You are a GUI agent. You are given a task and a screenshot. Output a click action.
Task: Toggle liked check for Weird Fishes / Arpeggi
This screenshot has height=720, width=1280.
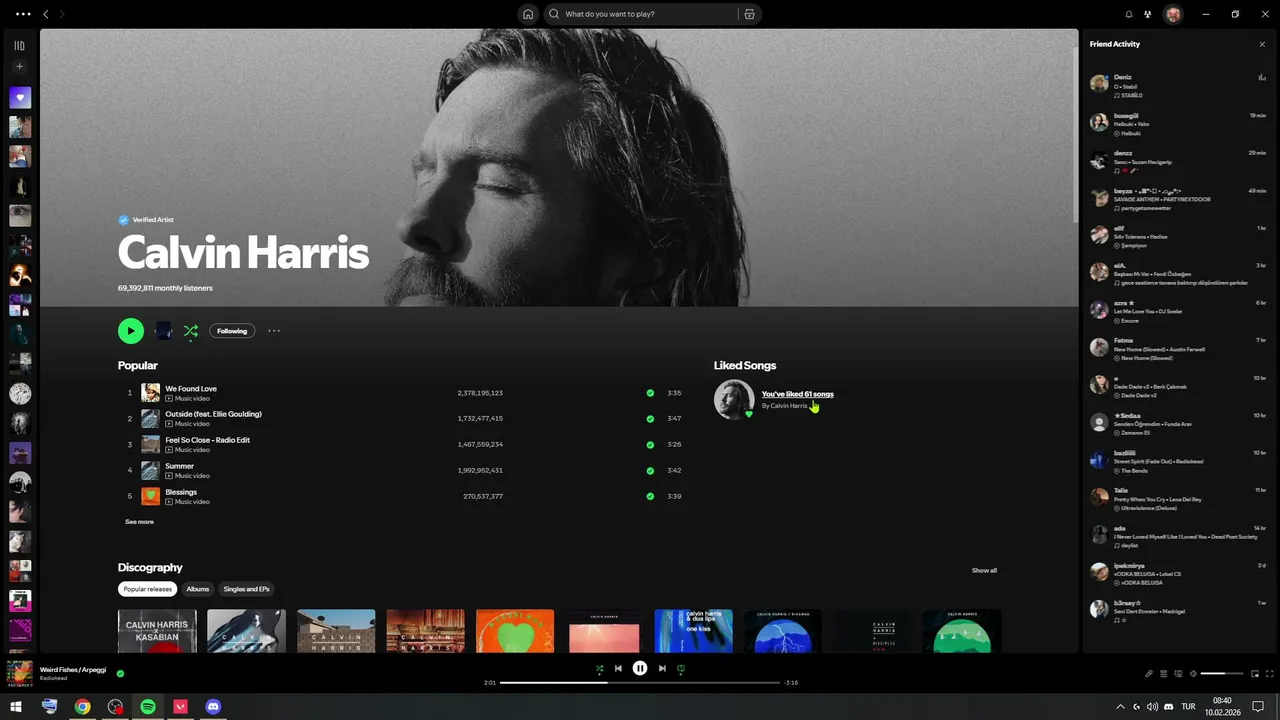click(x=120, y=673)
